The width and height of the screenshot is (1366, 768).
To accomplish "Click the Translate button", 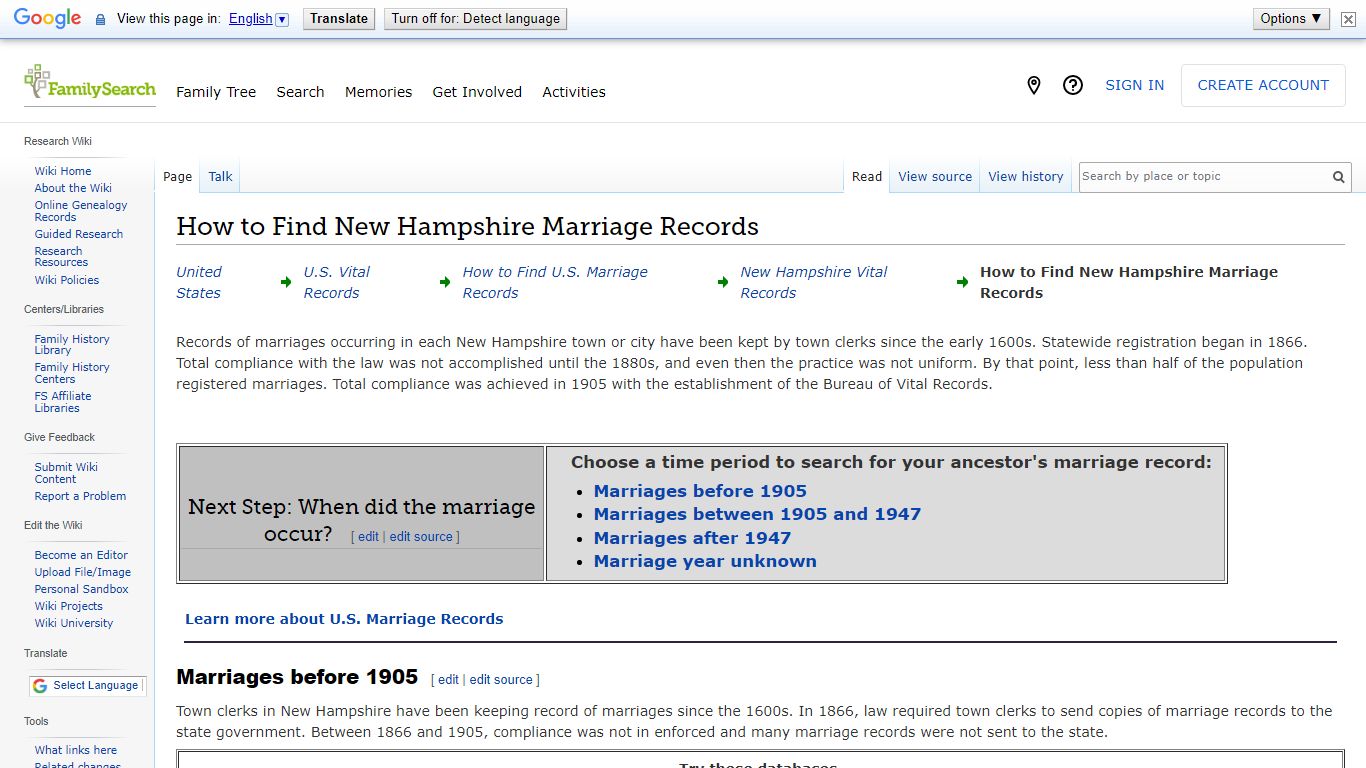I will pos(339,19).
